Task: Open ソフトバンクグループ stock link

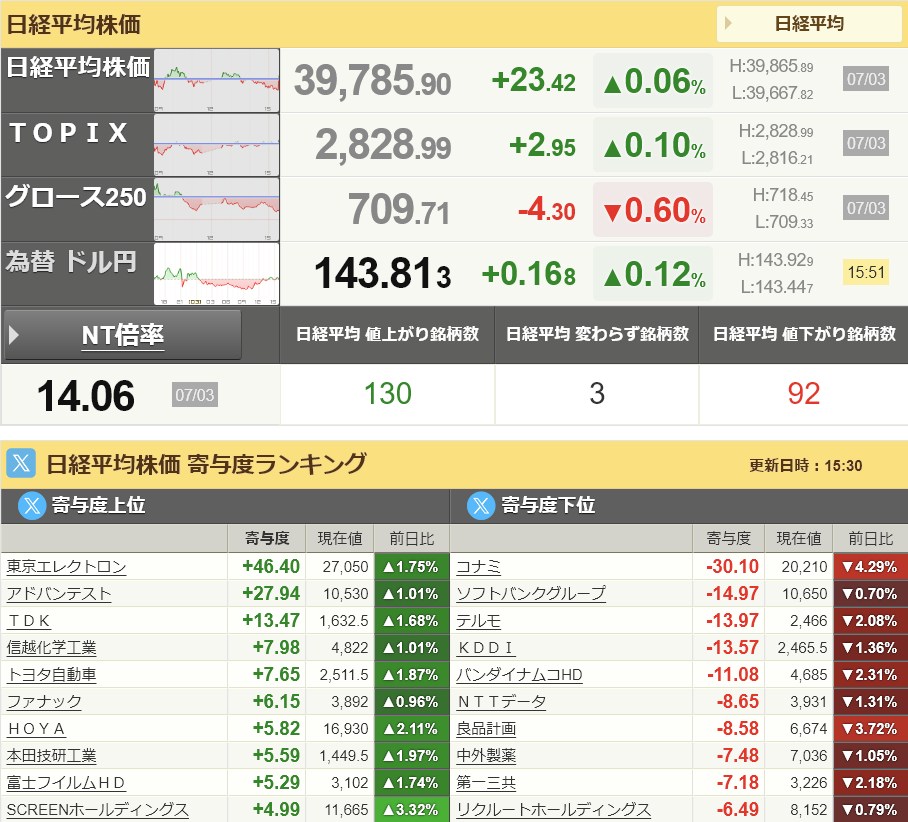Action: click(x=531, y=594)
